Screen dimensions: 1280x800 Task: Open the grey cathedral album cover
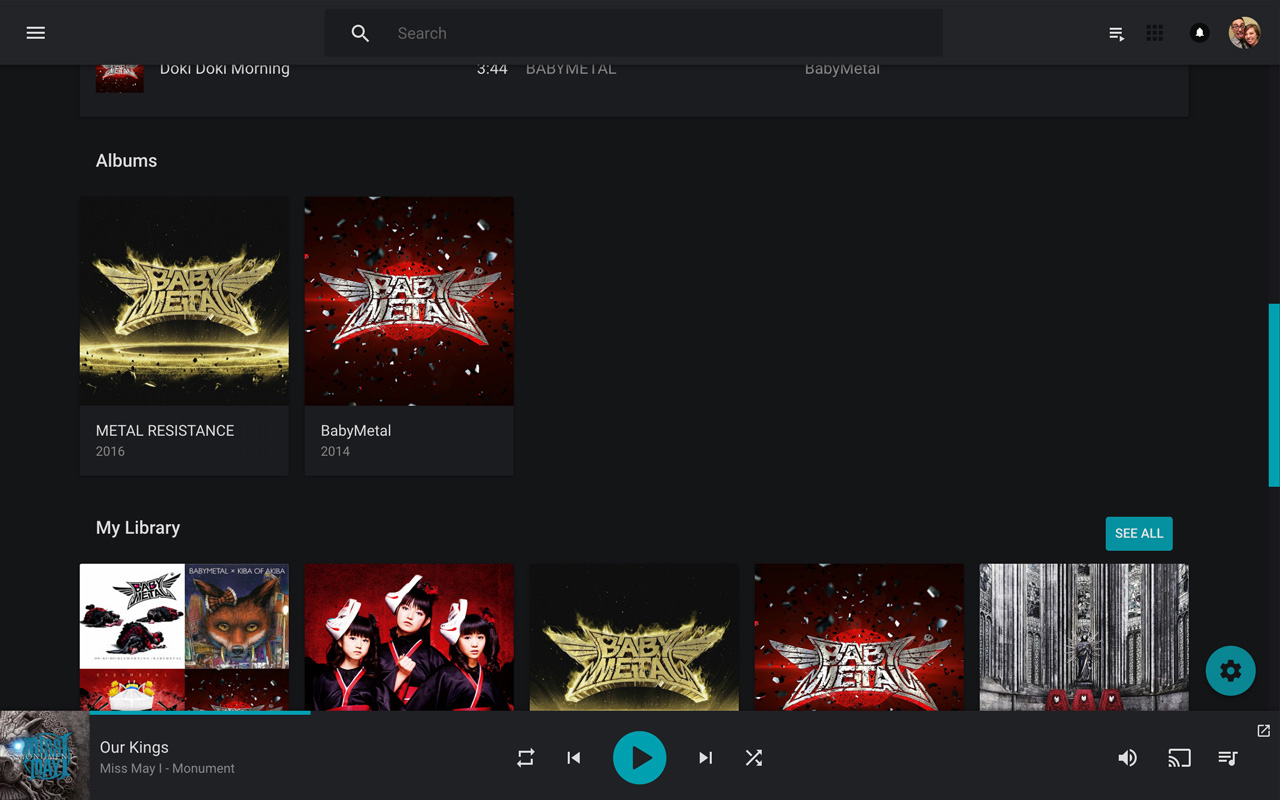[x=1084, y=638]
